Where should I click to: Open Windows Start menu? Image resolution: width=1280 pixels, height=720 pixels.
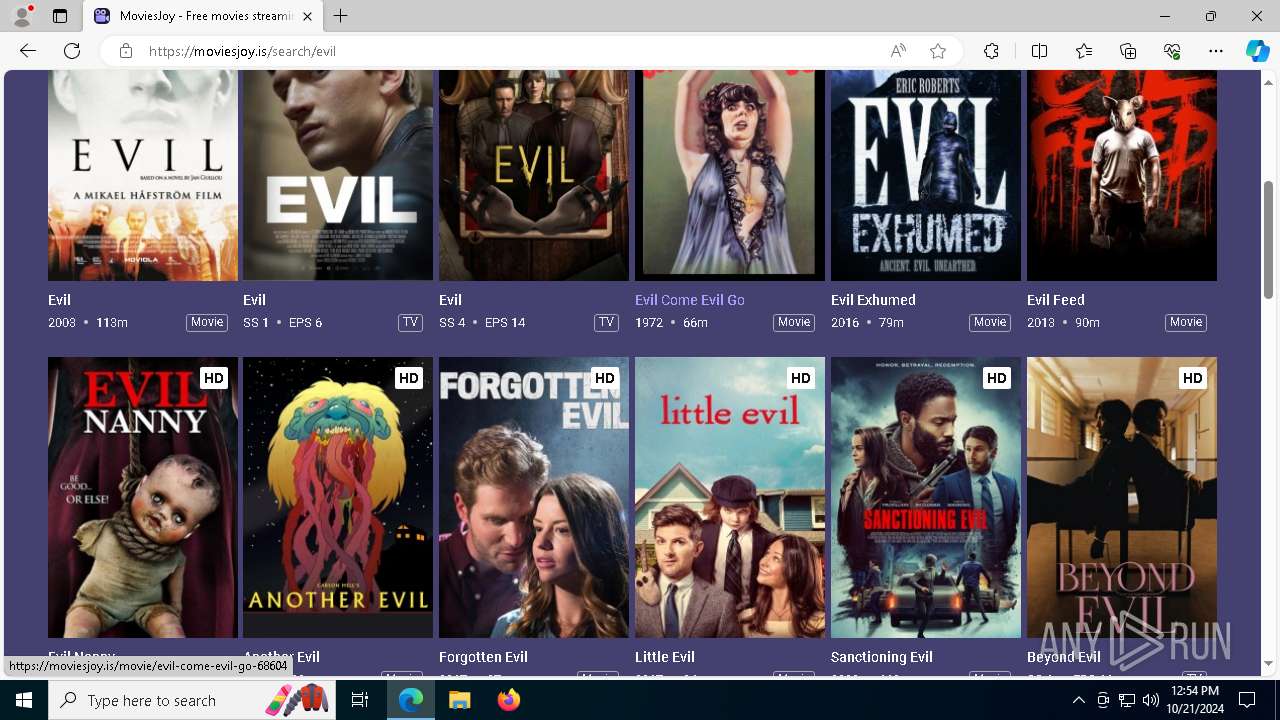[x=24, y=700]
